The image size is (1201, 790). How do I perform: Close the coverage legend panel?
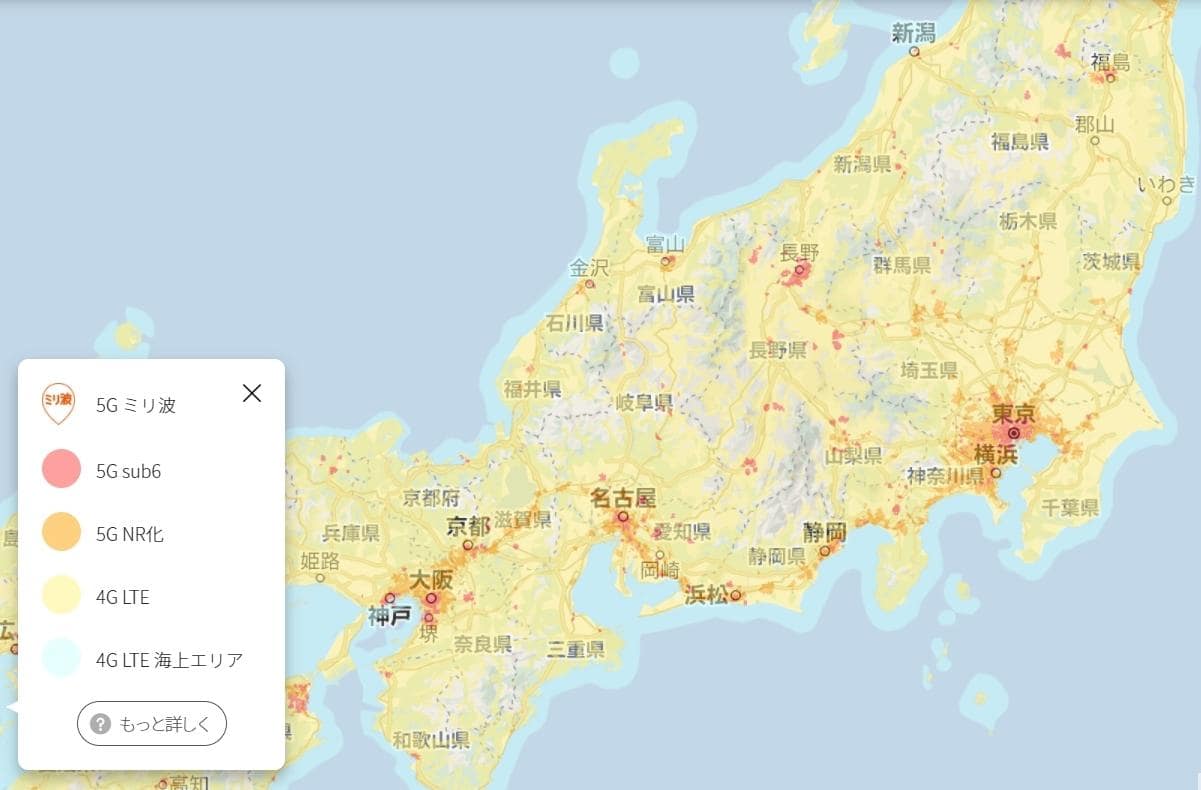click(x=252, y=393)
